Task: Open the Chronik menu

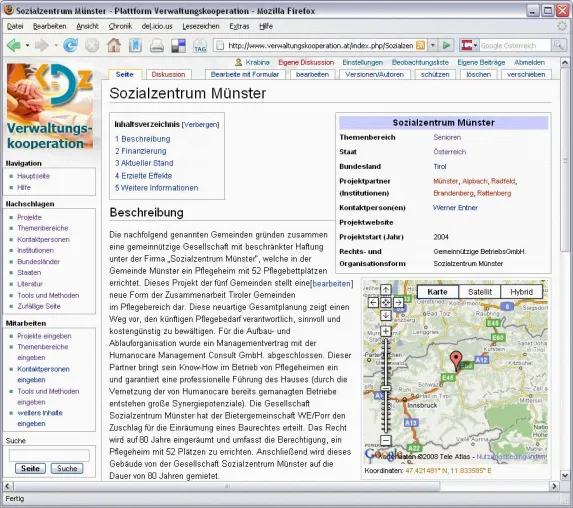Action: pyautogui.click(x=120, y=26)
